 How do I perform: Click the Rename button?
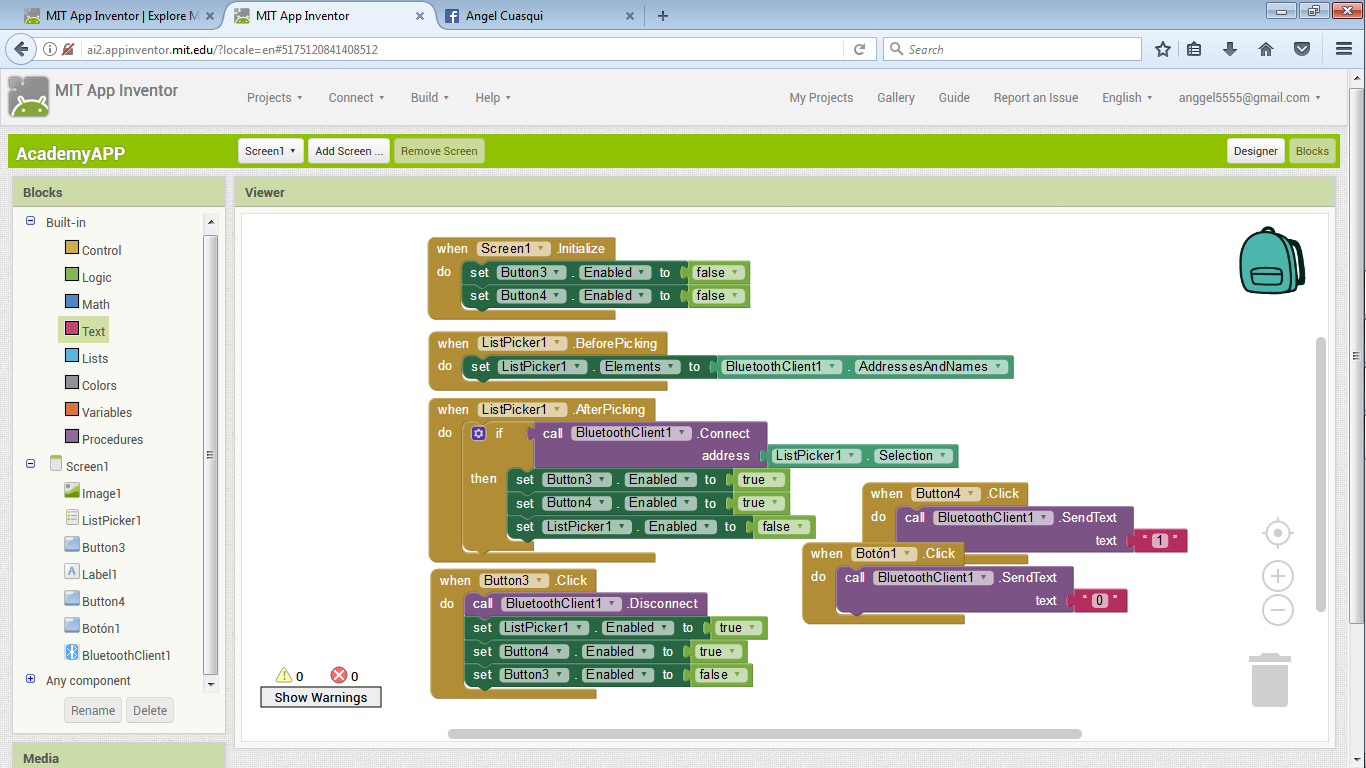(93, 710)
